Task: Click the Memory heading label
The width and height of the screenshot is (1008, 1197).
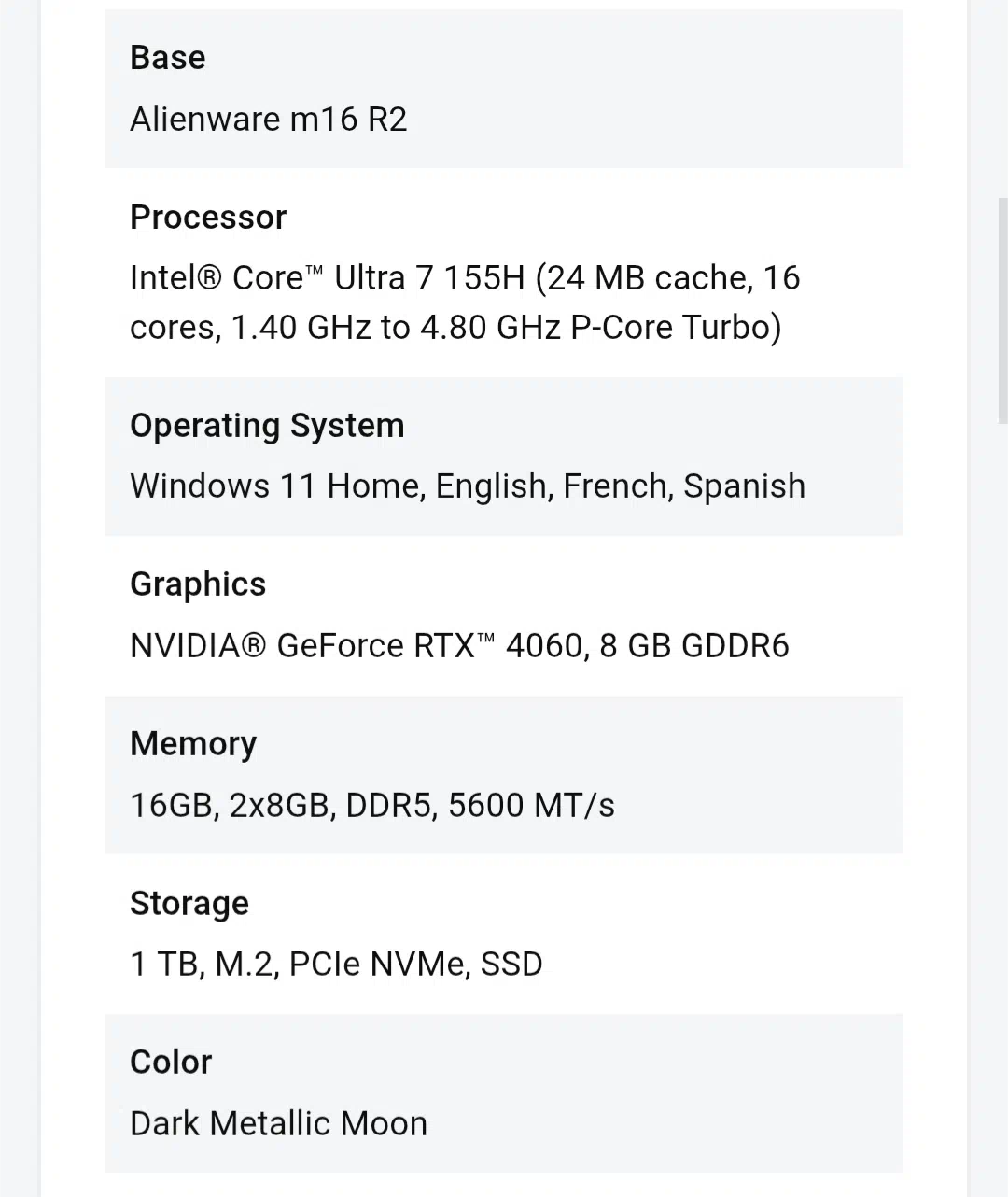Action: (x=193, y=744)
